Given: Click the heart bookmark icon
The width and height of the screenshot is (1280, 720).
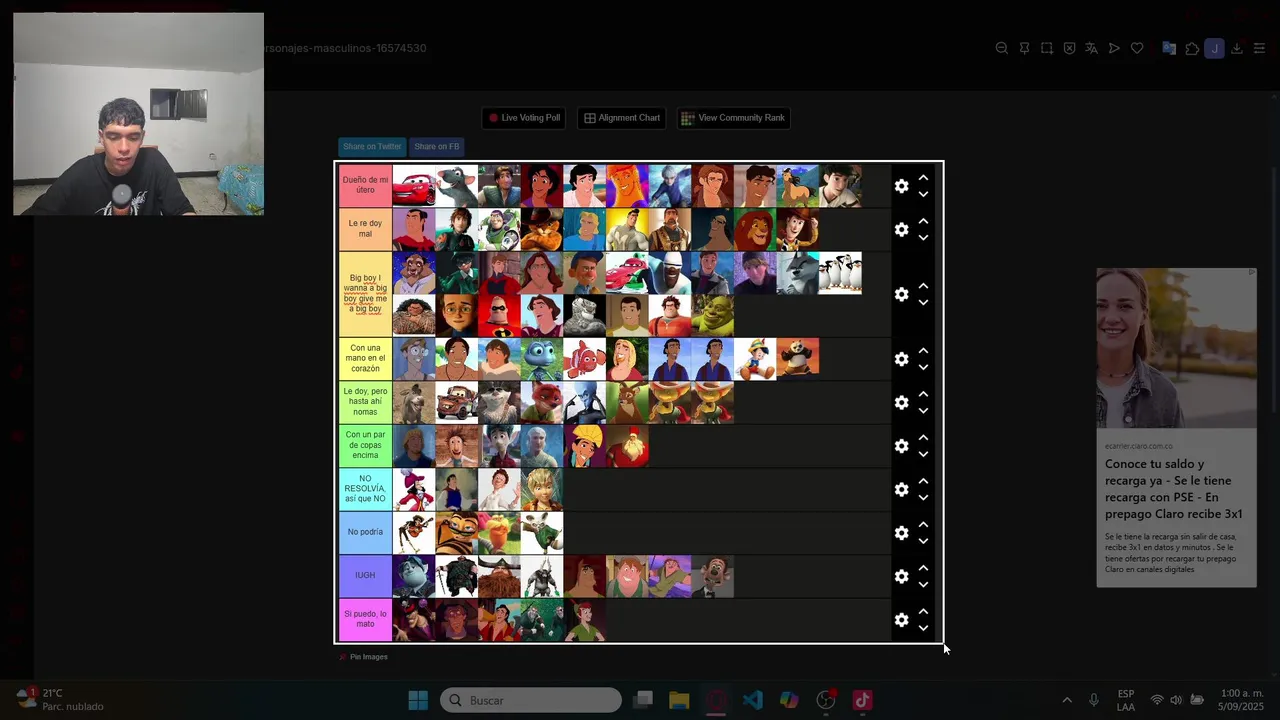Looking at the screenshot, I should pyautogui.click(x=1137, y=48).
